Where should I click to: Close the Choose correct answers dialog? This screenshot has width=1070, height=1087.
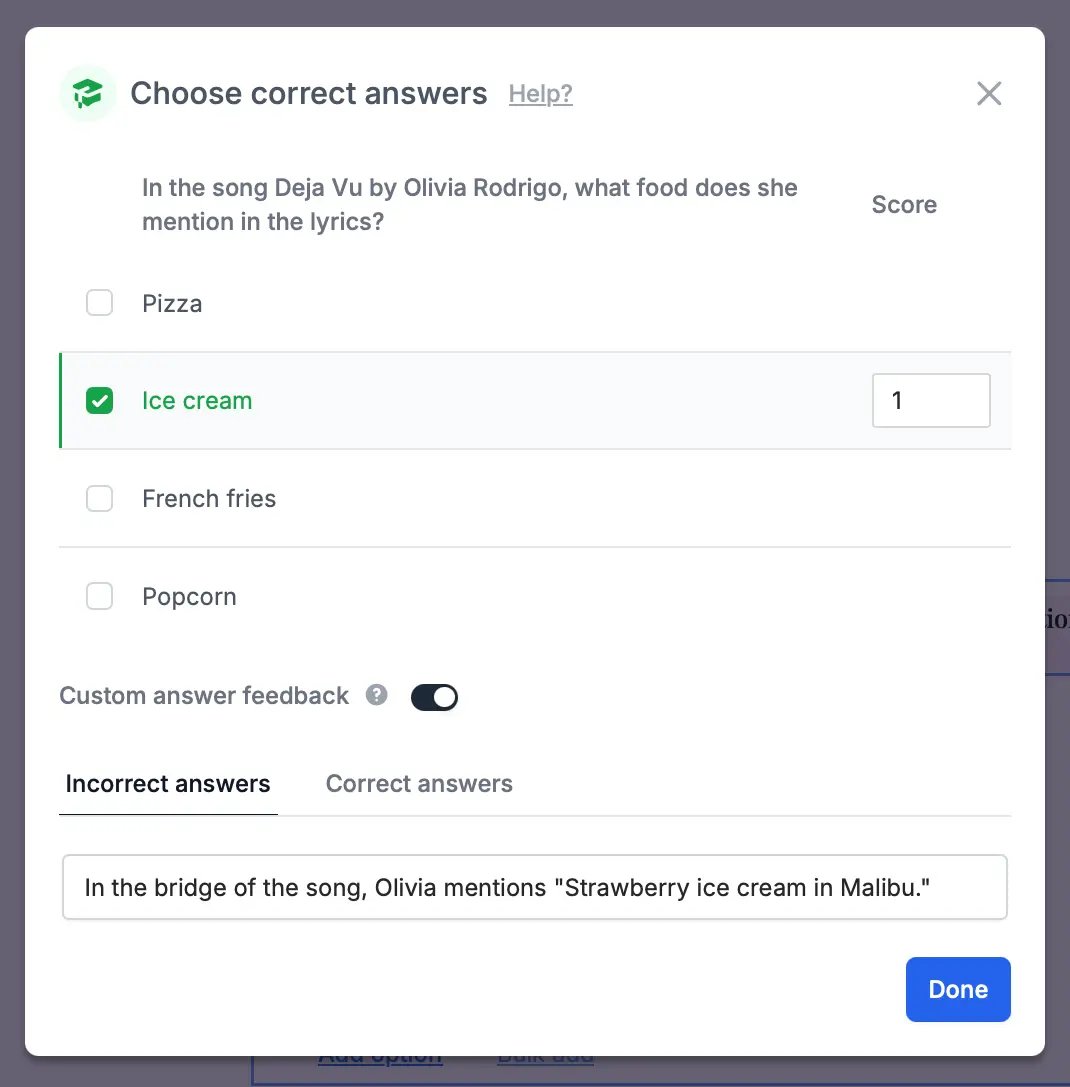(x=989, y=94)
